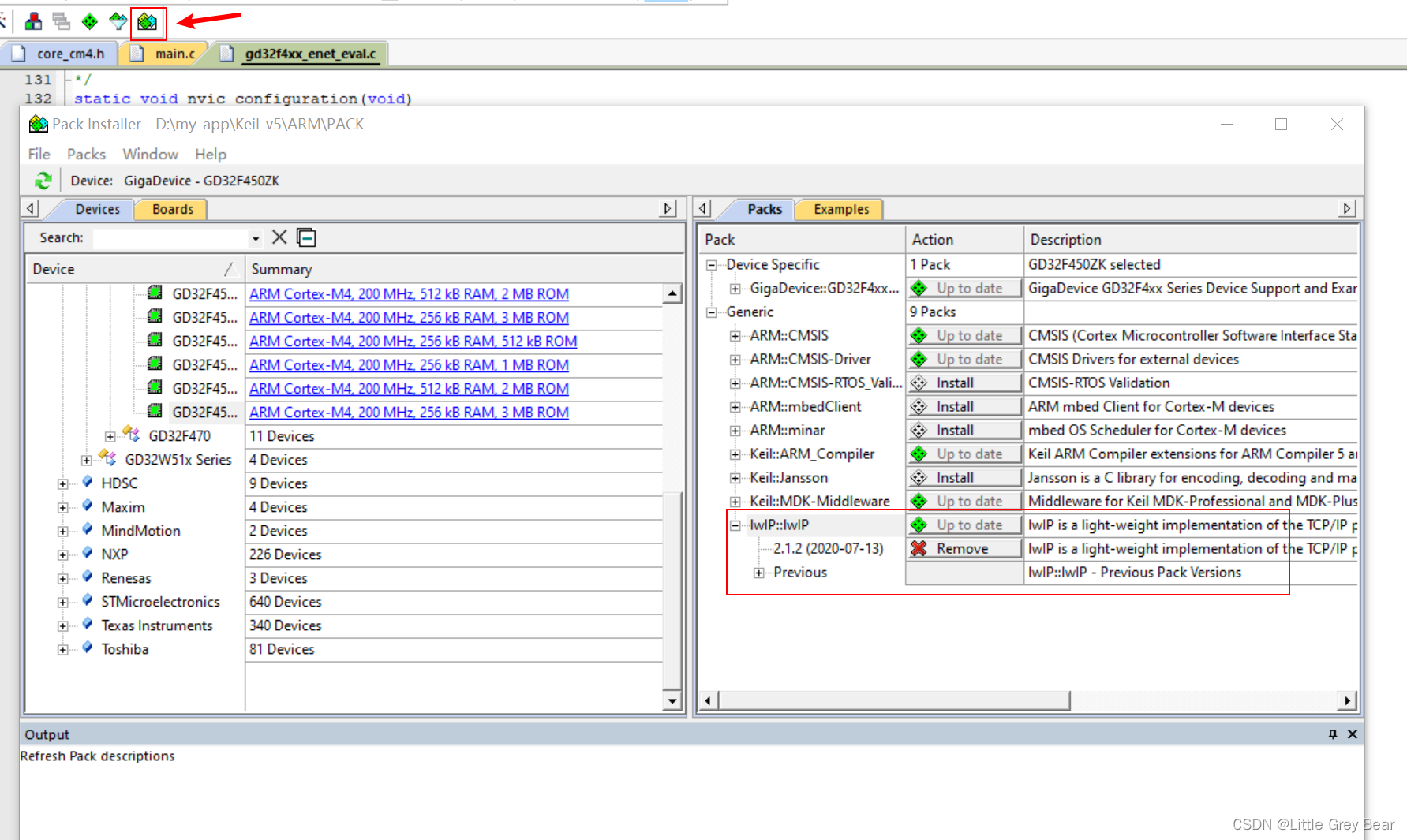Open the 256 kB RAM, 512 kB ROM device link
This screenshot has height=840, width=1407.
coord(413,342)
